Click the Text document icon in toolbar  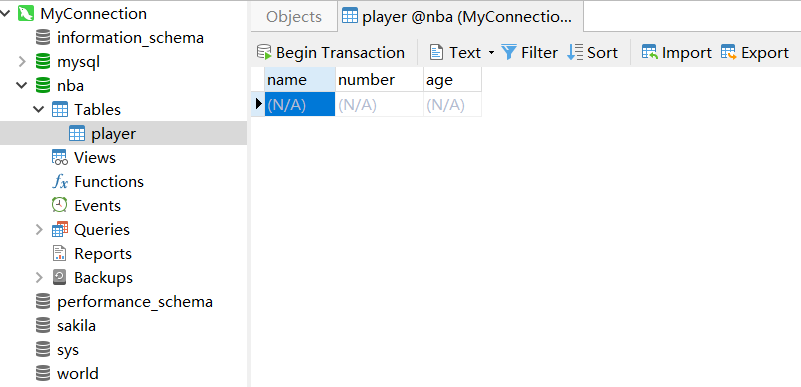(x=436, y=53)
